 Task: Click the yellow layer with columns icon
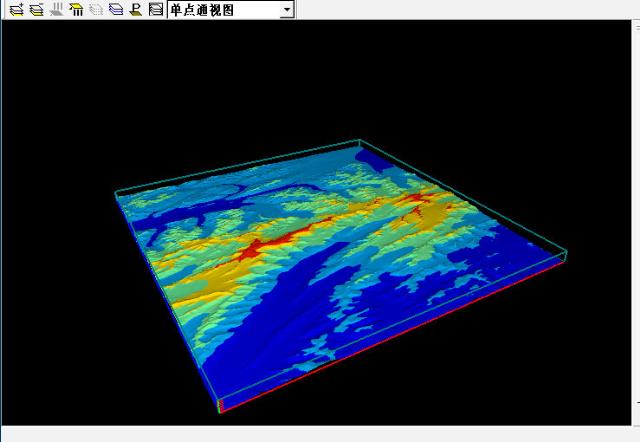76,9
